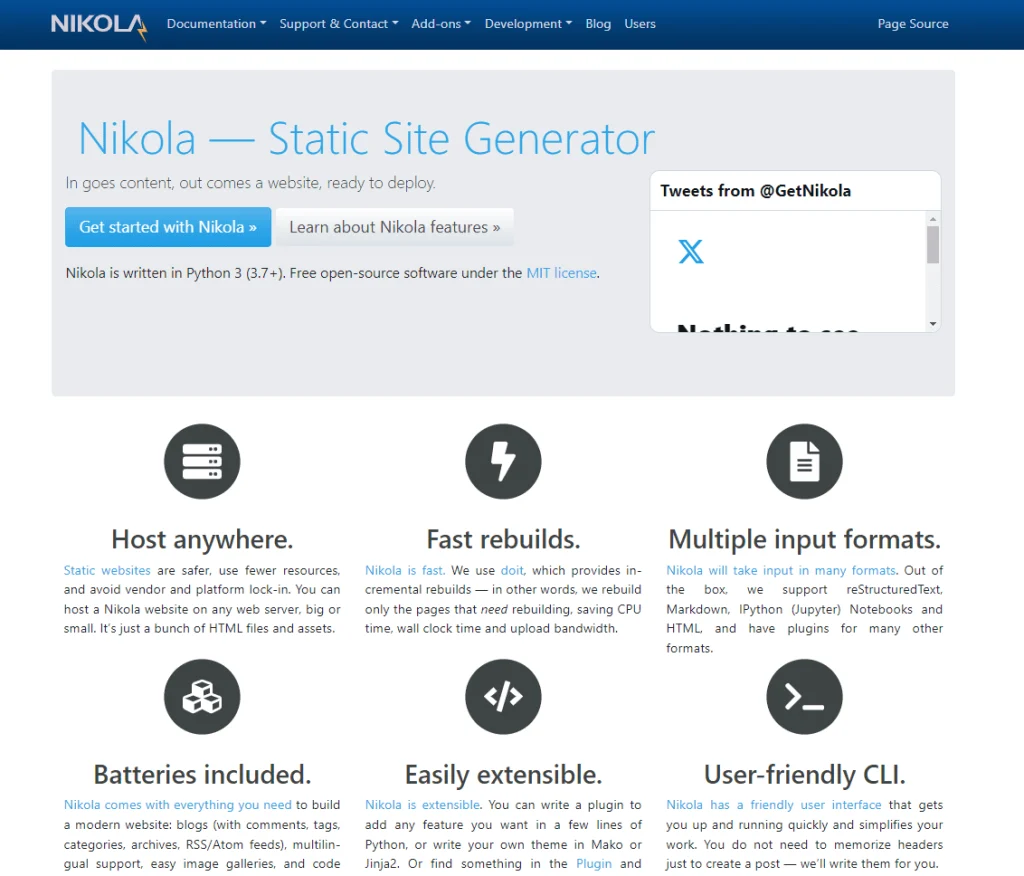Click the tweets widget scroll up arrow
This screenshot has height=876, width=1024.
(933, 219)
